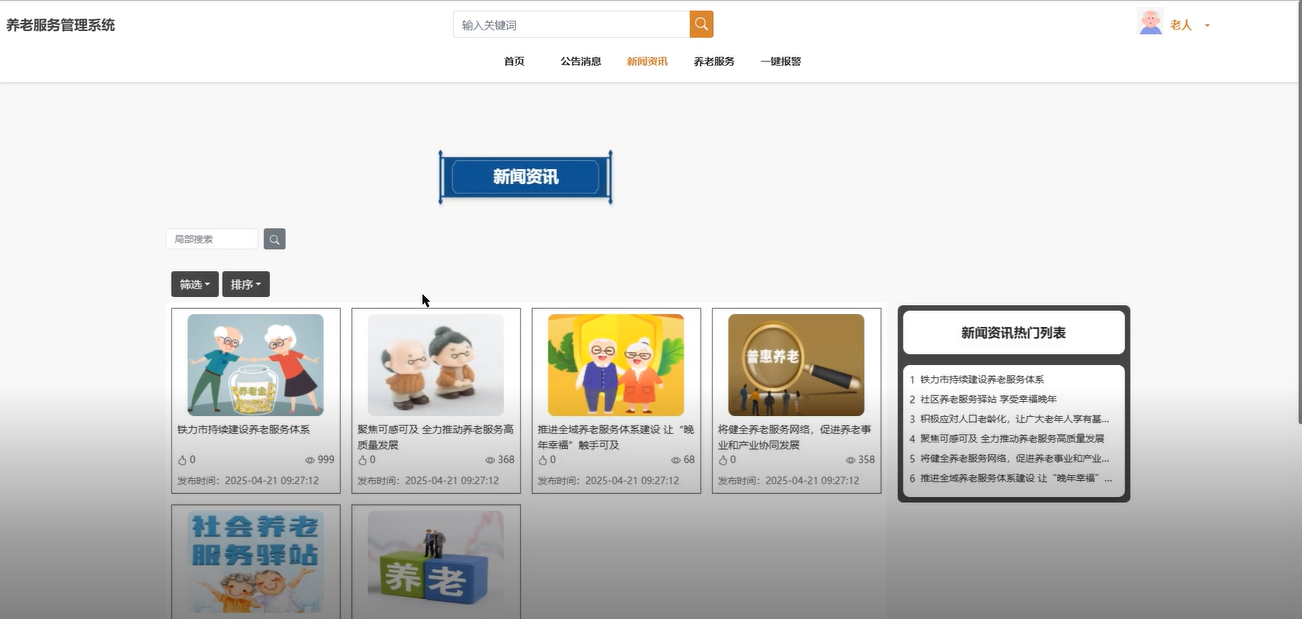Image resolution: width=1302 pixels, height=619 pixels.
Task: Open 社会养老服务驿站 thumbnail
Action: tap(255, 562)
